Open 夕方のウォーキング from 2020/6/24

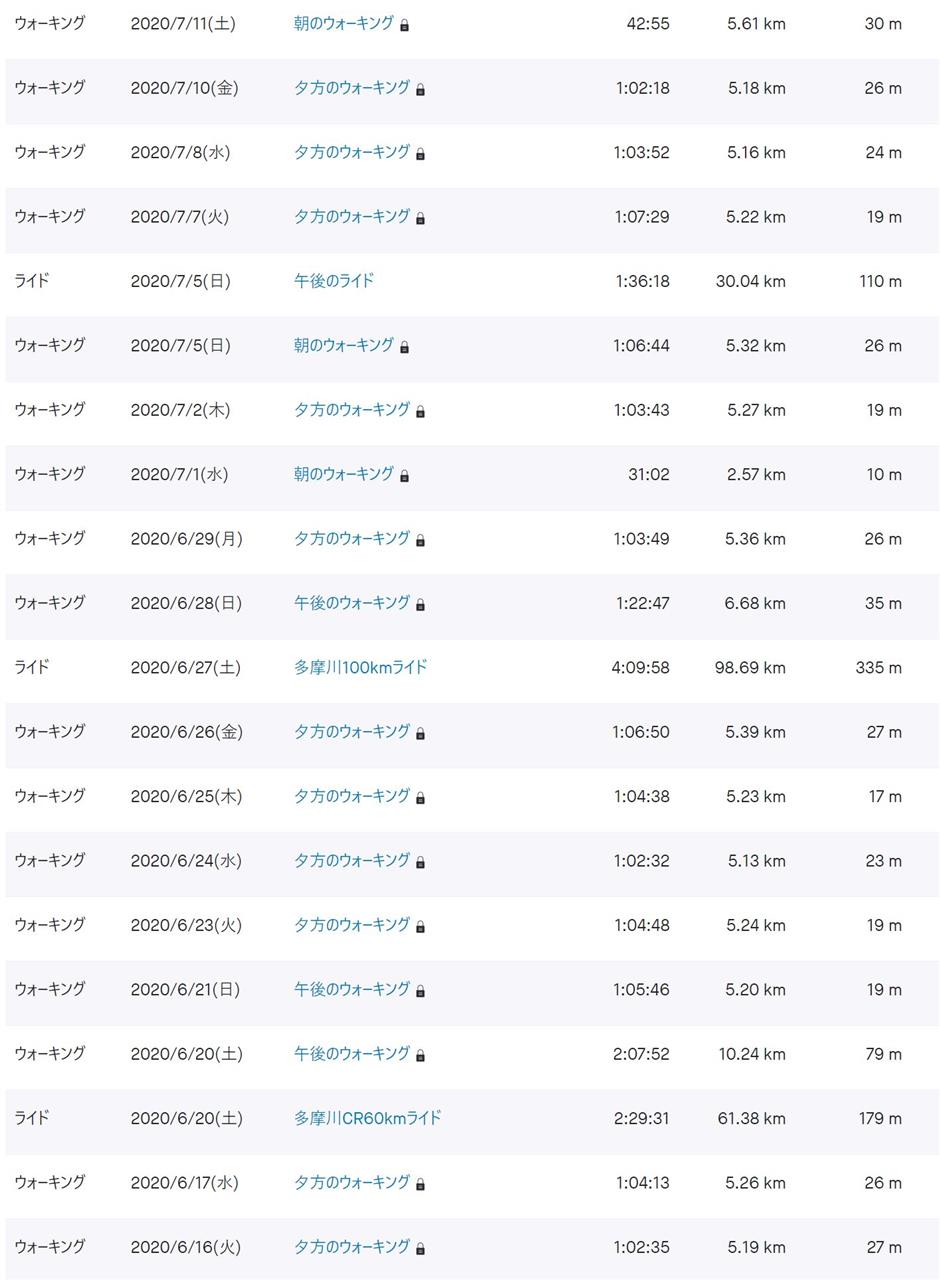pos(352,860)
